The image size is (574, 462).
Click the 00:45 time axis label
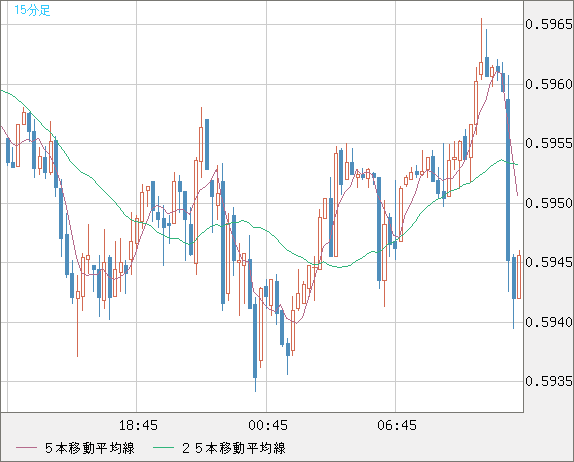click(268, 425)
